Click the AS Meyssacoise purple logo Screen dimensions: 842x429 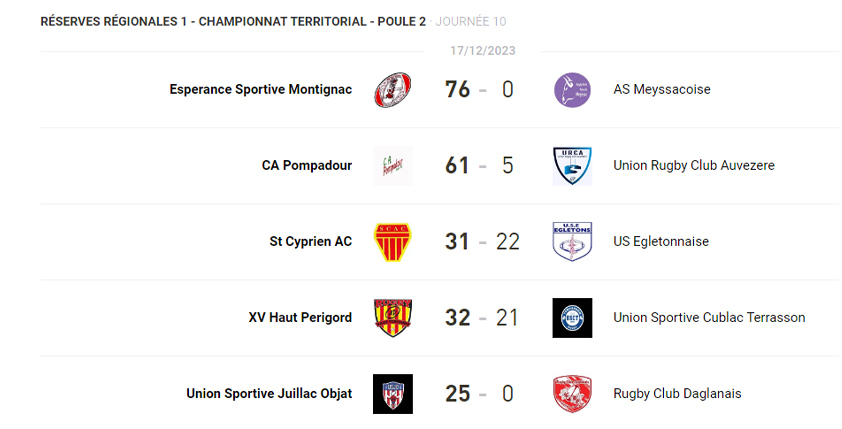pyautogui.click(x=572, y=90)
